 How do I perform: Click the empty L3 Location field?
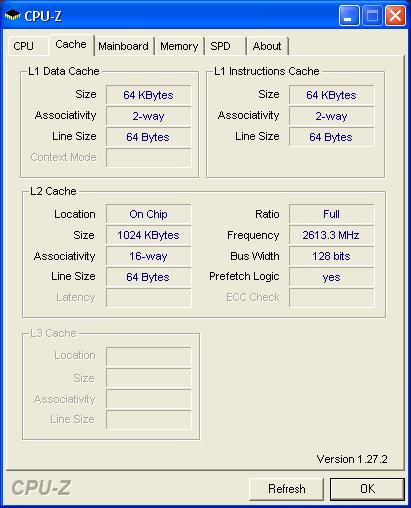pyautogui.click(x=148, y=356)
